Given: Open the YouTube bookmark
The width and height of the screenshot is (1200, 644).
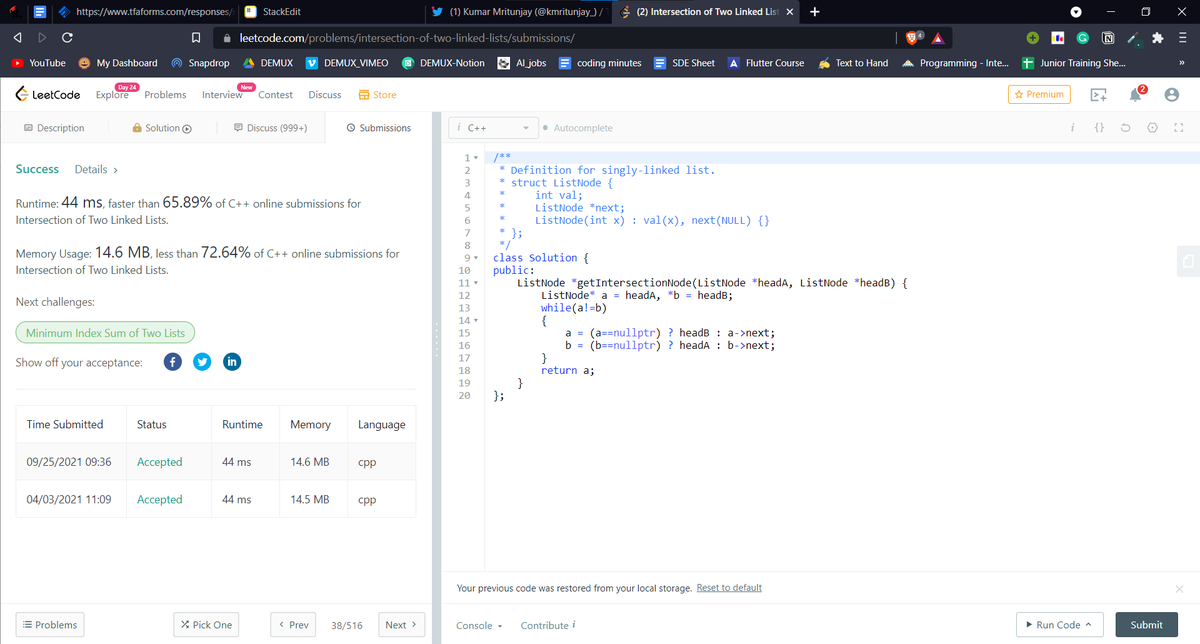Looking at the screenshot, I should click(x=38, y=63).
